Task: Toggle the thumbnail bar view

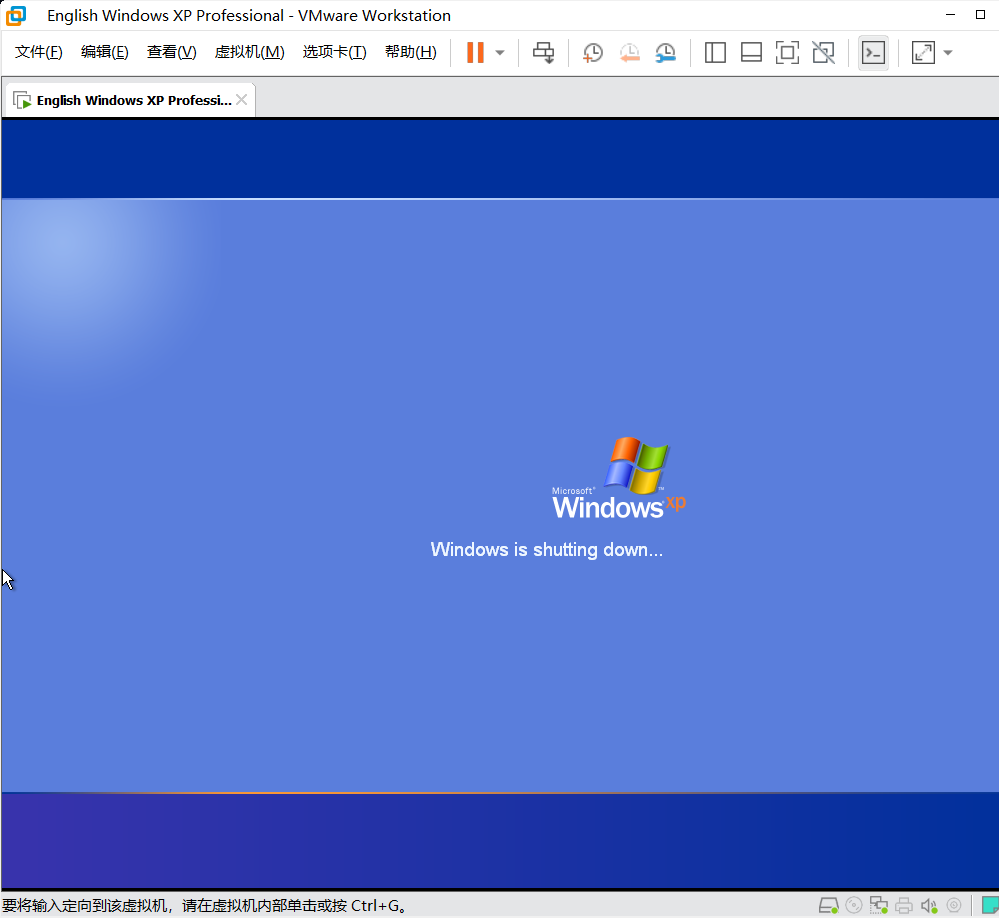Action: (751, 52)
